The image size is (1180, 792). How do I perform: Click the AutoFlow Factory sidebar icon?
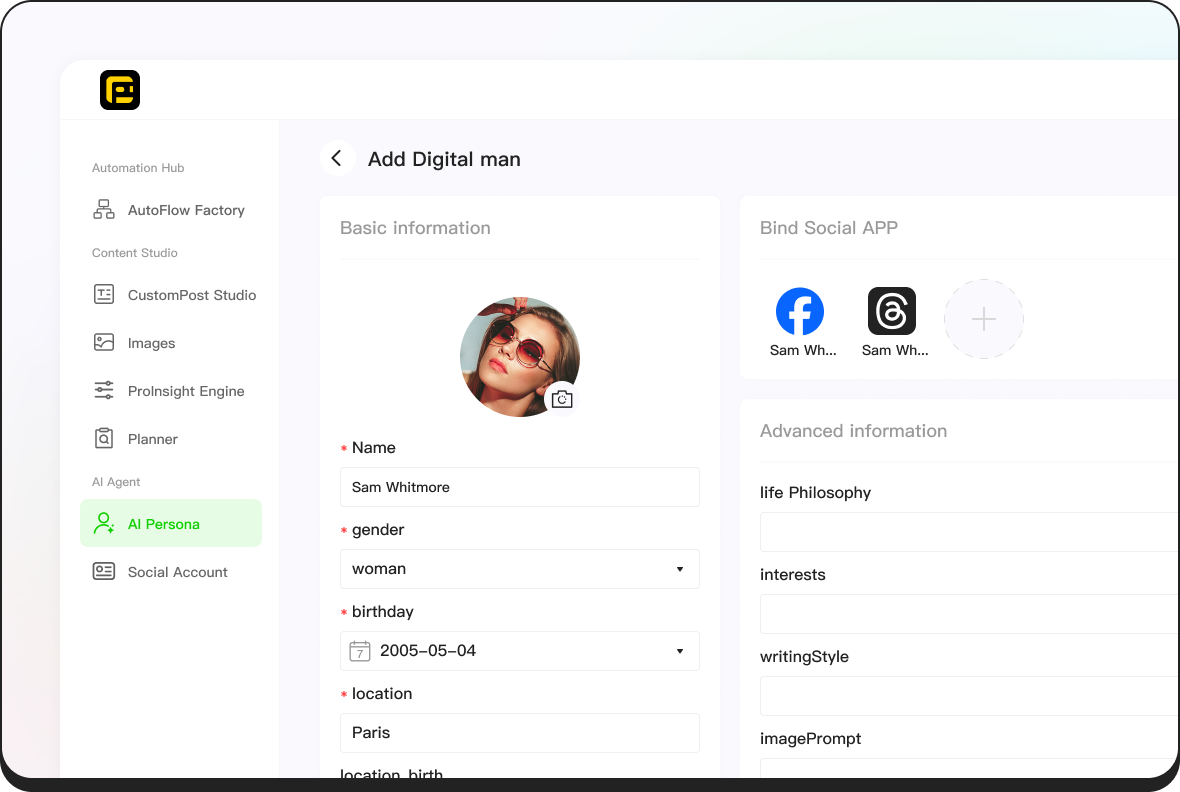point(104,210)
